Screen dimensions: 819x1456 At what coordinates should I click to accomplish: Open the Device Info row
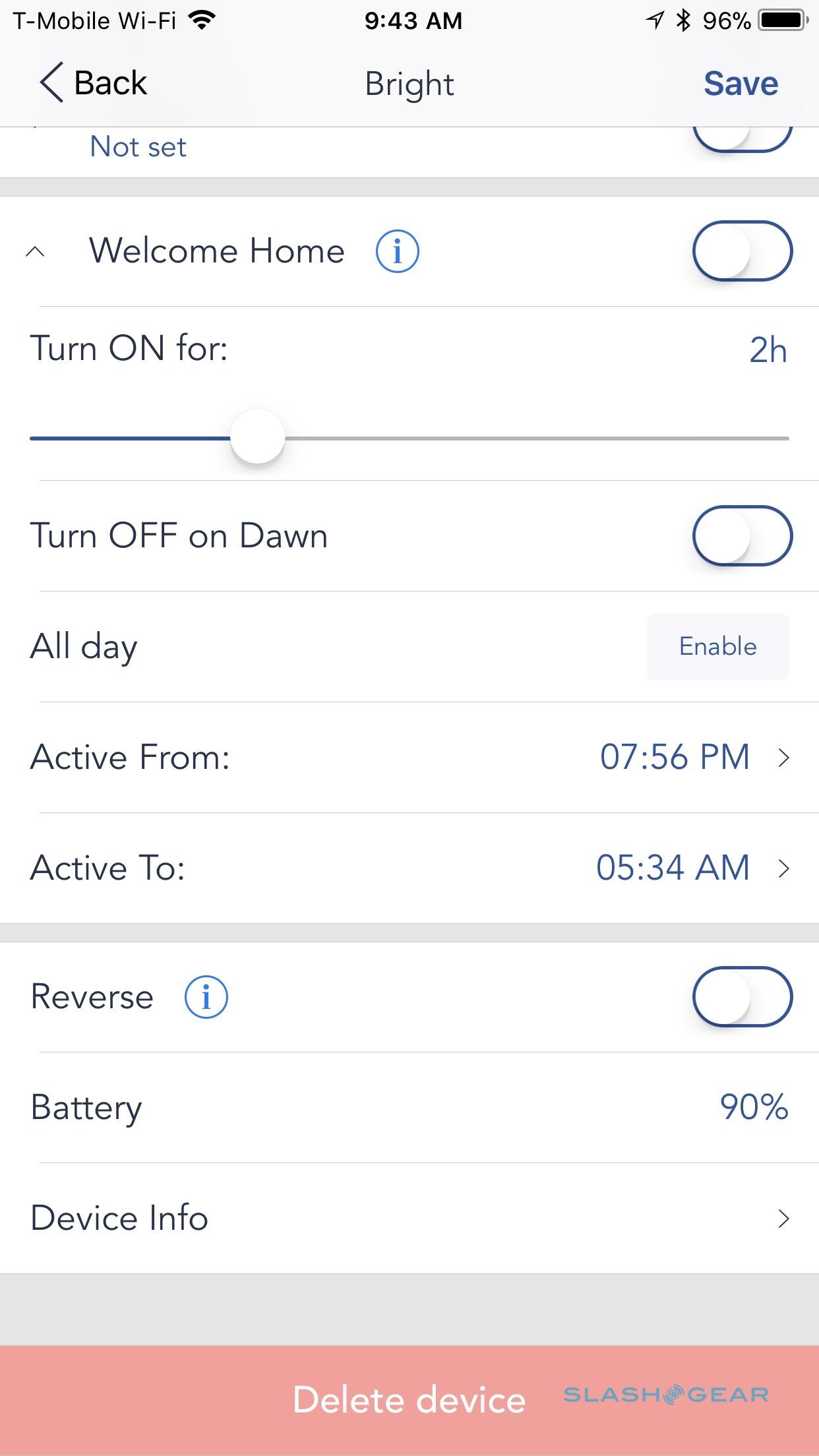(x=409, y=1218)
